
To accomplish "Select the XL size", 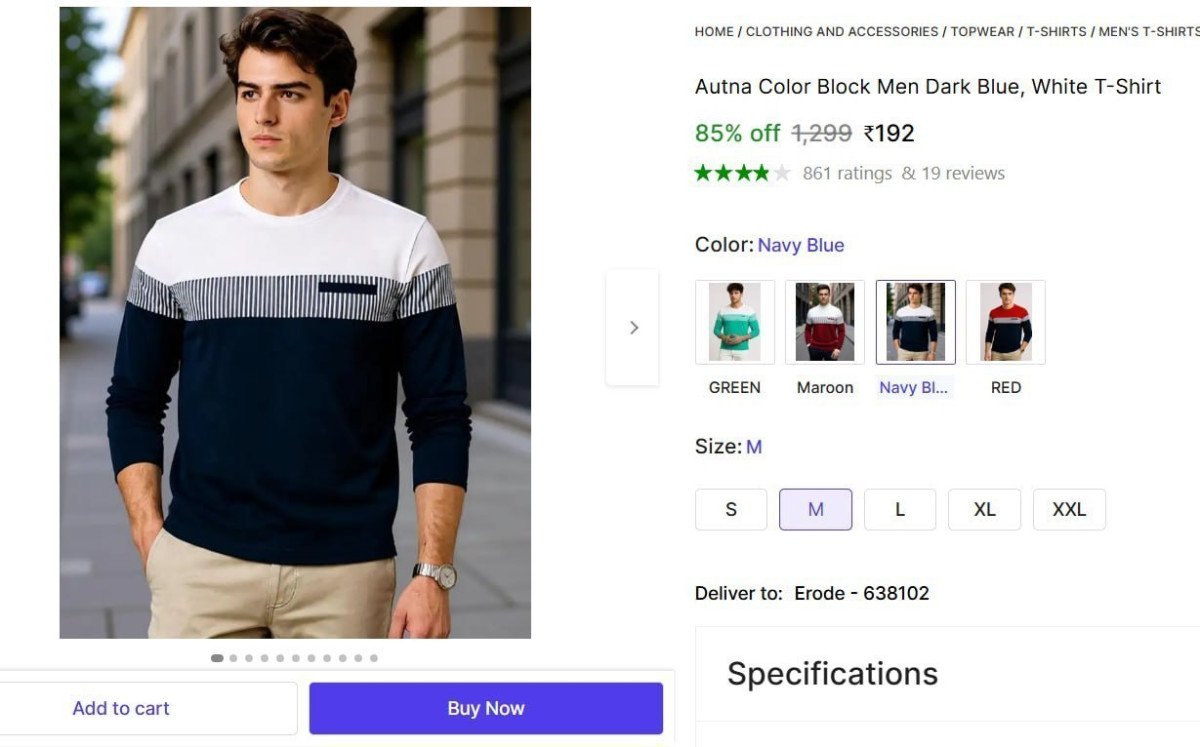I will (984, 509).
